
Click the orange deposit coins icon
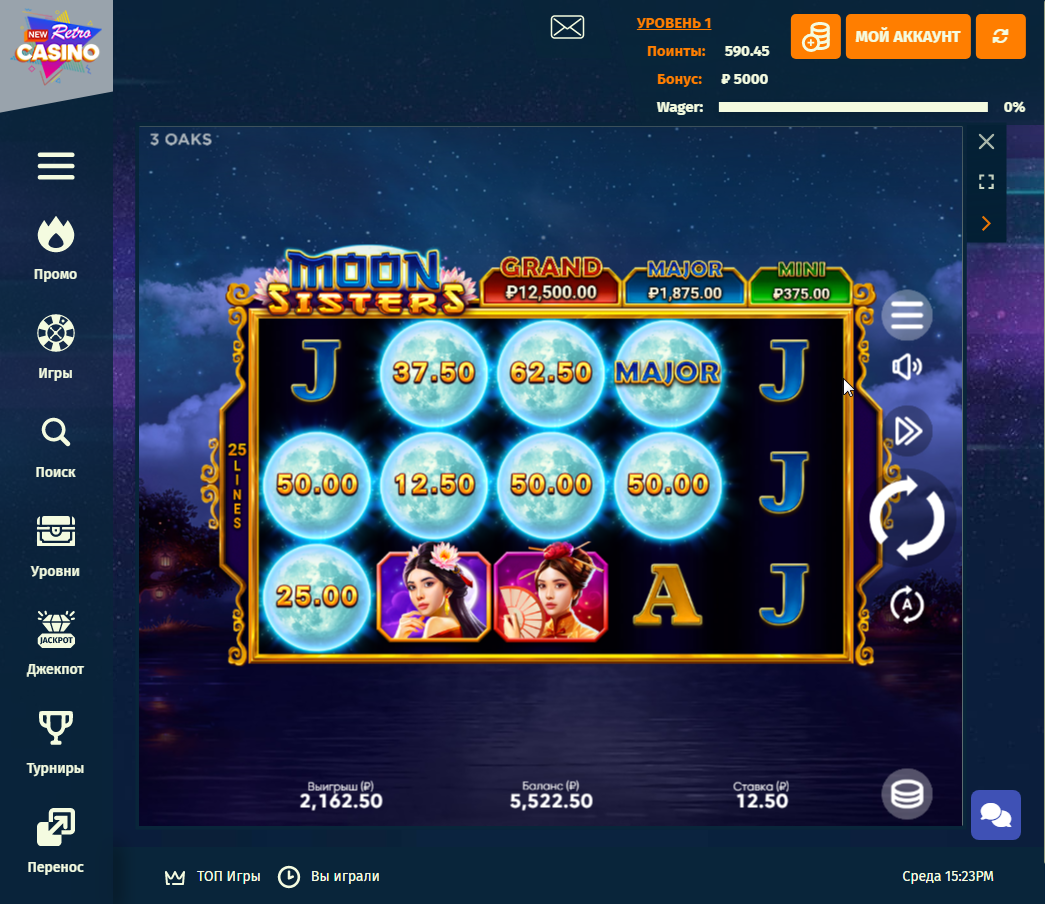(816, 37)
